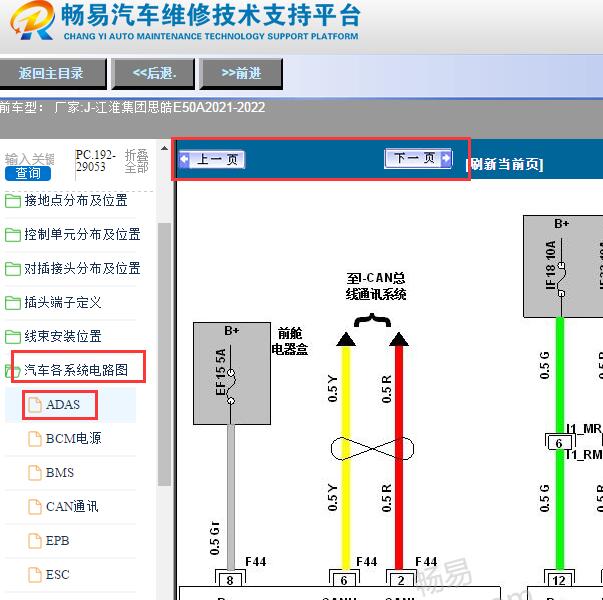Screen dimensions: 603x600
Task: Go forward with >>前进 button
Action: [x=241, y=73]
